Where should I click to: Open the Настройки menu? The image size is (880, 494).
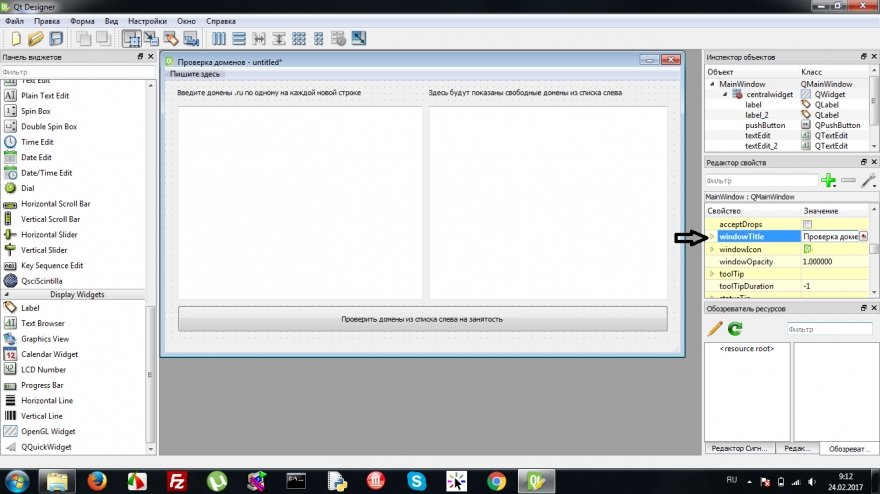(147, 21)
